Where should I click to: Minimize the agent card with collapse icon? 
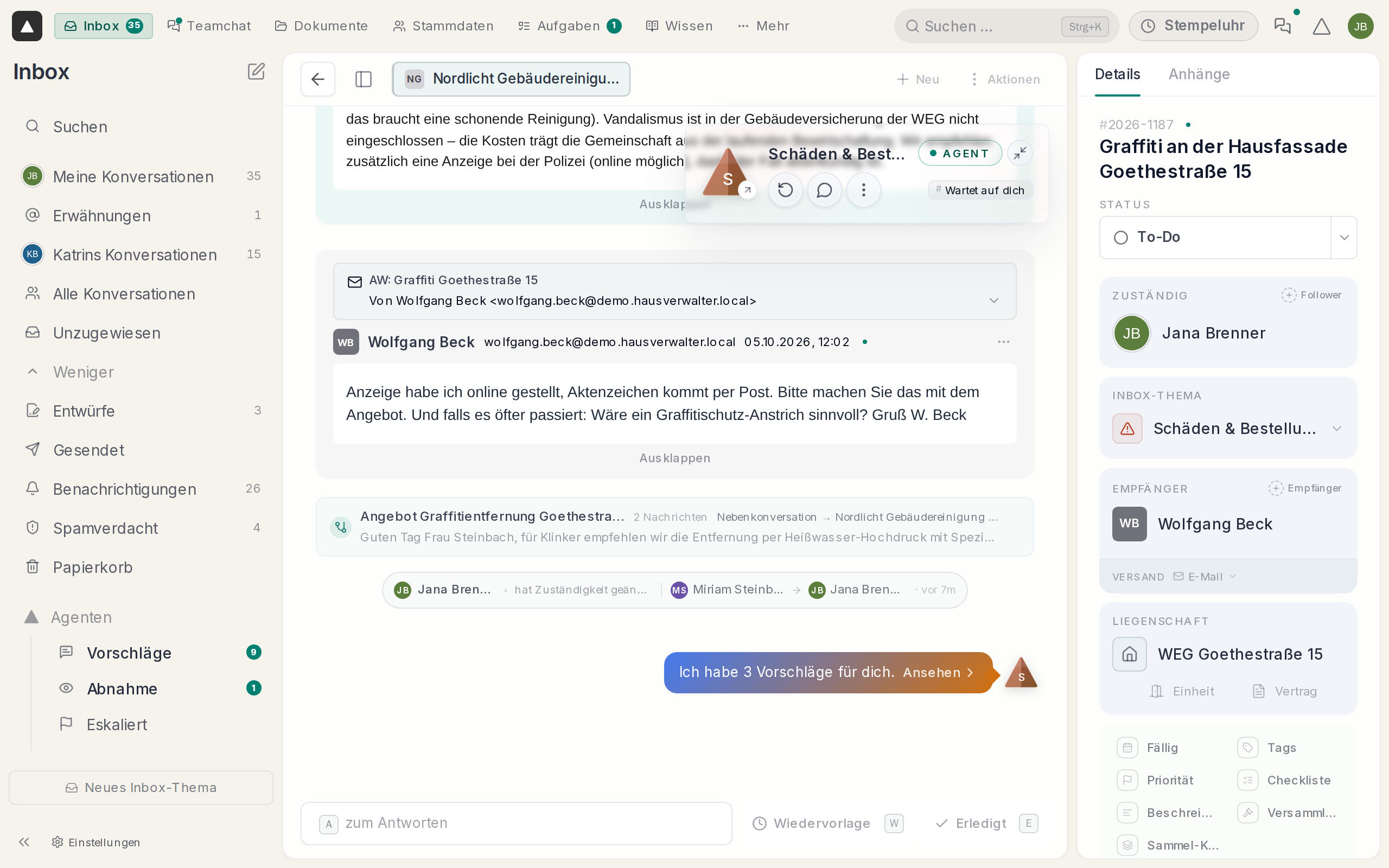[1020, 154]
